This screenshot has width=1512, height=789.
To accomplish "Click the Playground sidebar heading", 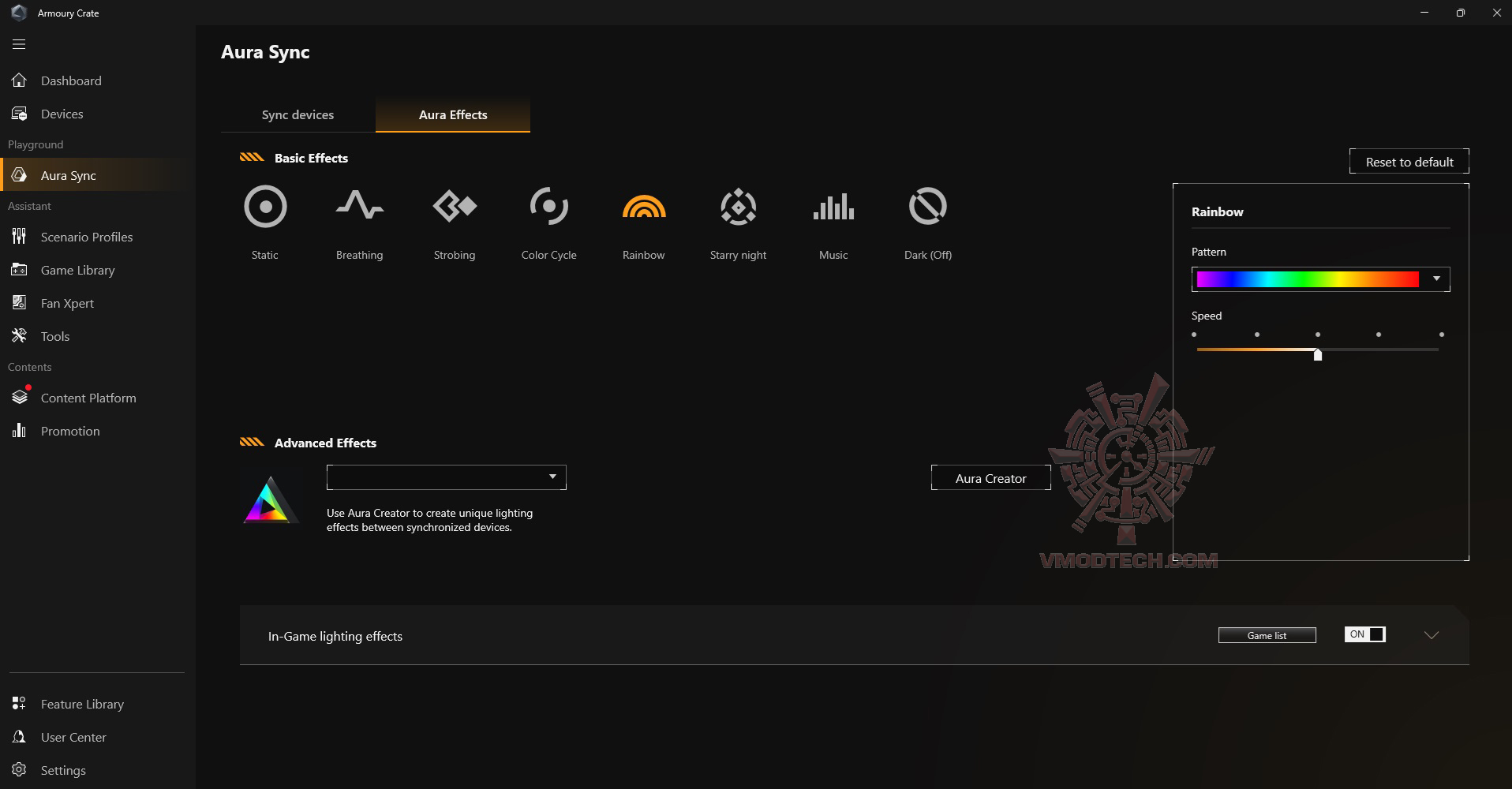I will [x=36, y=144].
